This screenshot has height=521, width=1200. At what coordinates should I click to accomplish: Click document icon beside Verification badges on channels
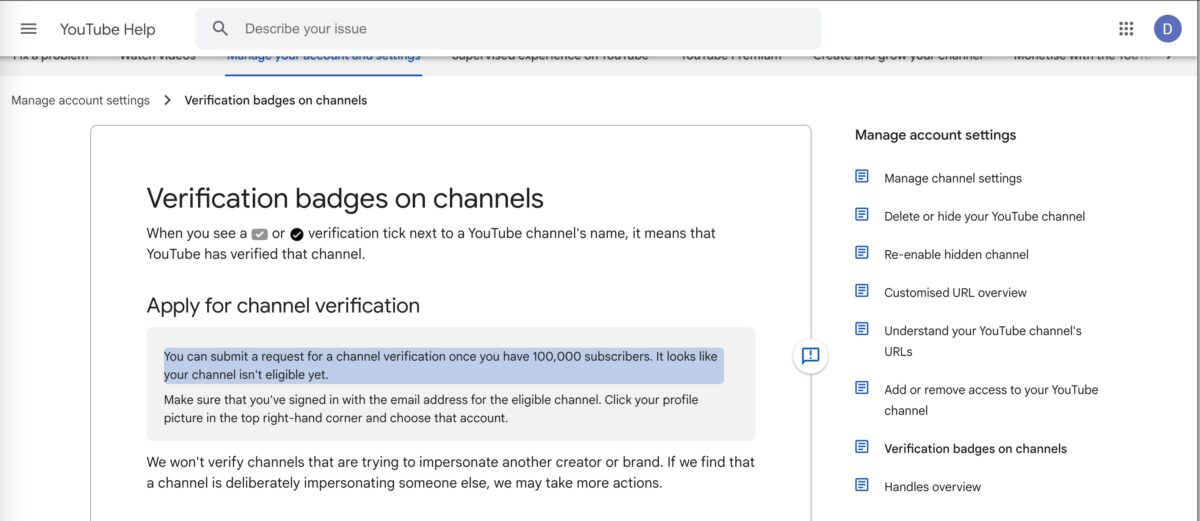[x=862, y=447]
